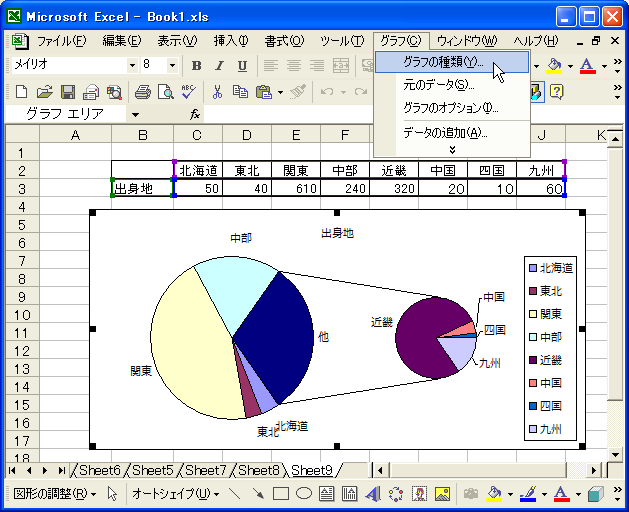Open 挿入 menu
The image size is (629, 512).
pos(231,41)
